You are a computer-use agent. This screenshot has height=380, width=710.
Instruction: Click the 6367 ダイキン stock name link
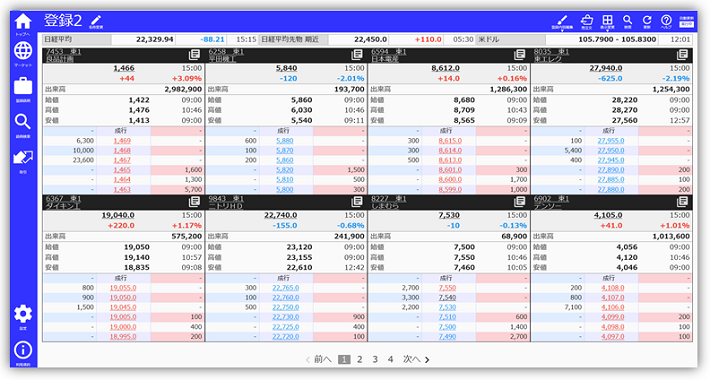click(x=63, y=202)
